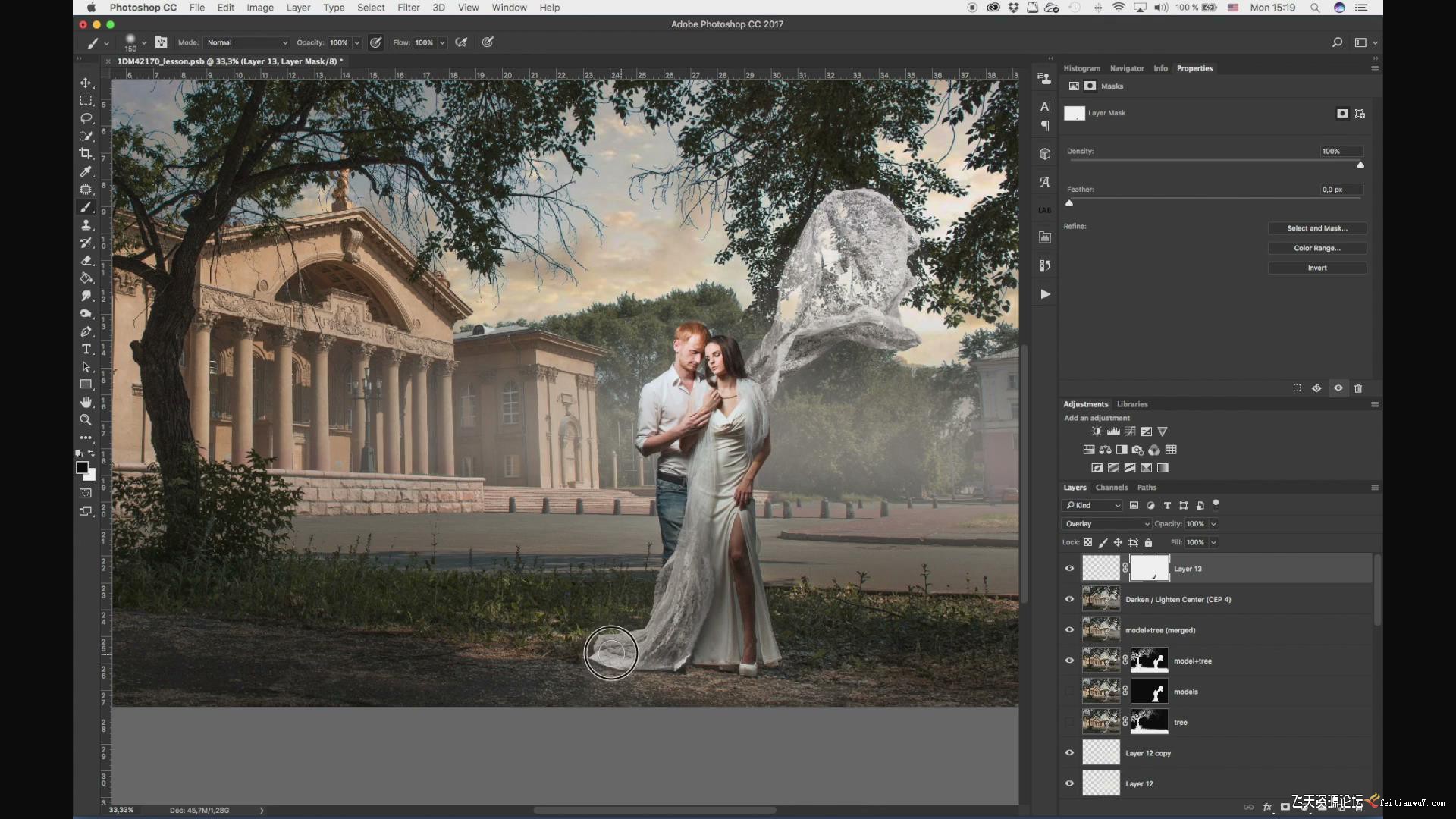Select Layer 13 mask thumbnail
Screen dimensions: 1456x819
pyautogui.click(x=1150, y=568)
